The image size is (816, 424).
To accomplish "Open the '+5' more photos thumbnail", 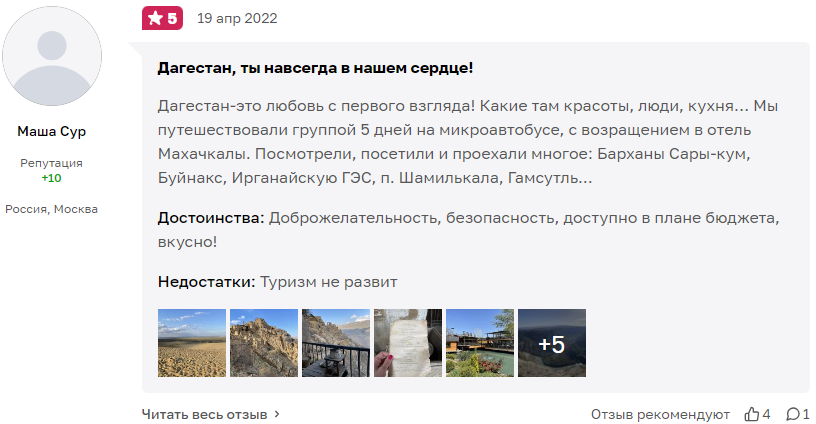I will [x=552, y=343].
